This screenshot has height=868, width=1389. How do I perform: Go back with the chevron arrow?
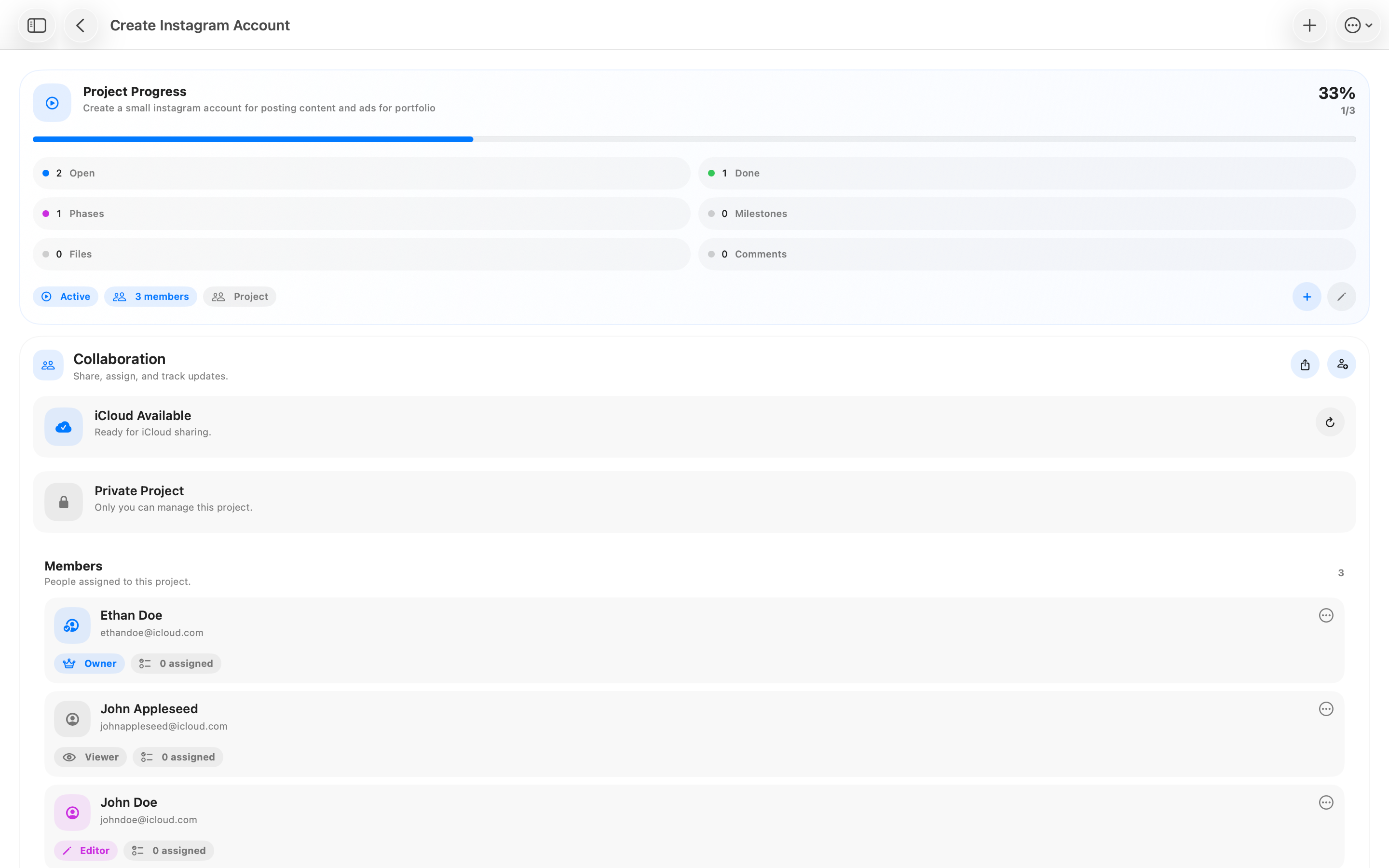(x=81, y=25)
